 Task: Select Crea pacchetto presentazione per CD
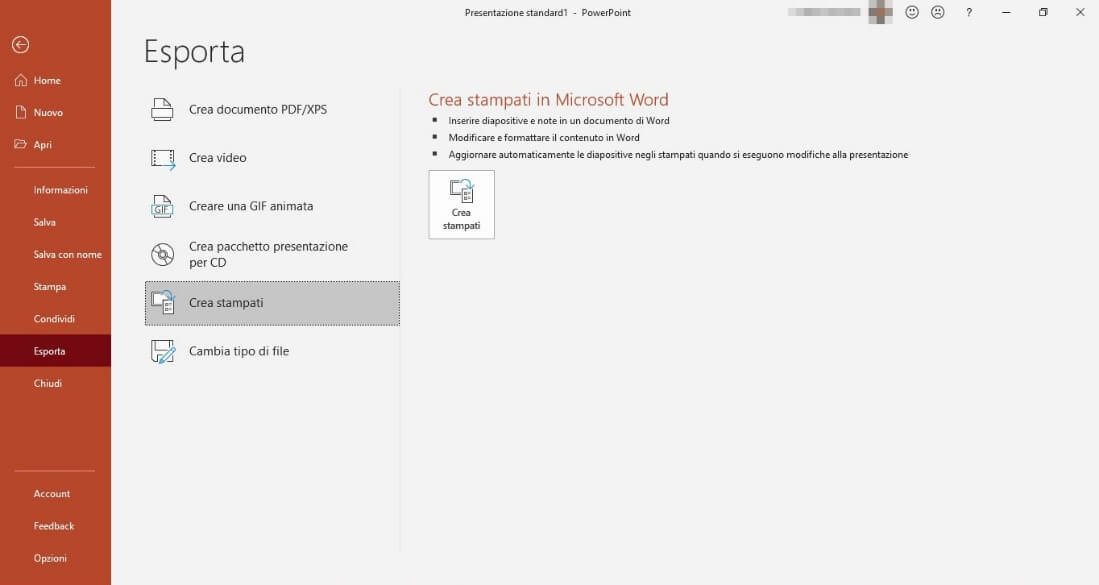click(272, 254)
